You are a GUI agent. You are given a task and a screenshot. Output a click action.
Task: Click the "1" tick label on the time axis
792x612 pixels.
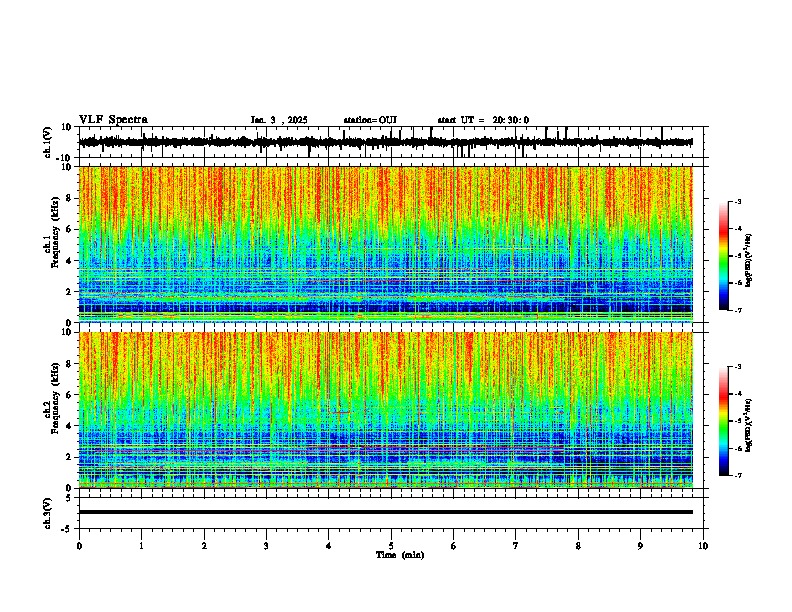[141, 546]
